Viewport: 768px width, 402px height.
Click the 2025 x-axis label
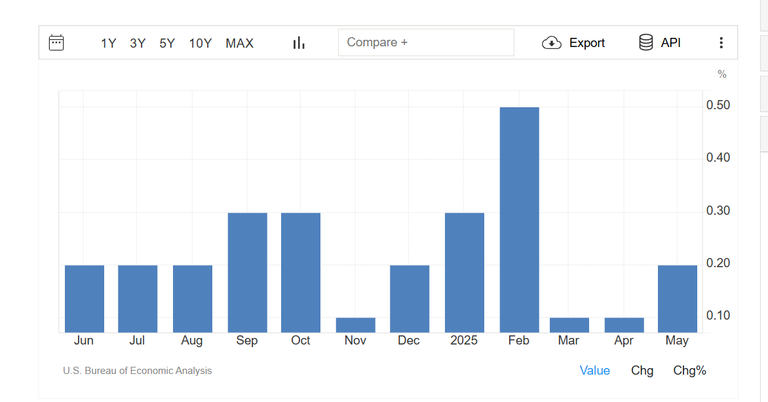(464, 340)
